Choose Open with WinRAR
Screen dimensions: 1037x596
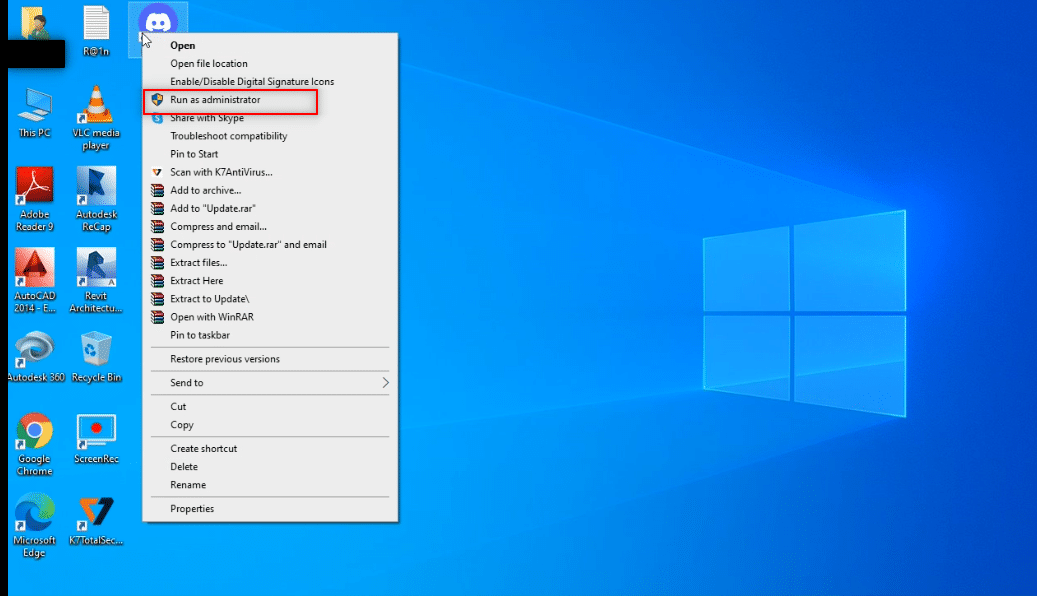coord(270,317)
